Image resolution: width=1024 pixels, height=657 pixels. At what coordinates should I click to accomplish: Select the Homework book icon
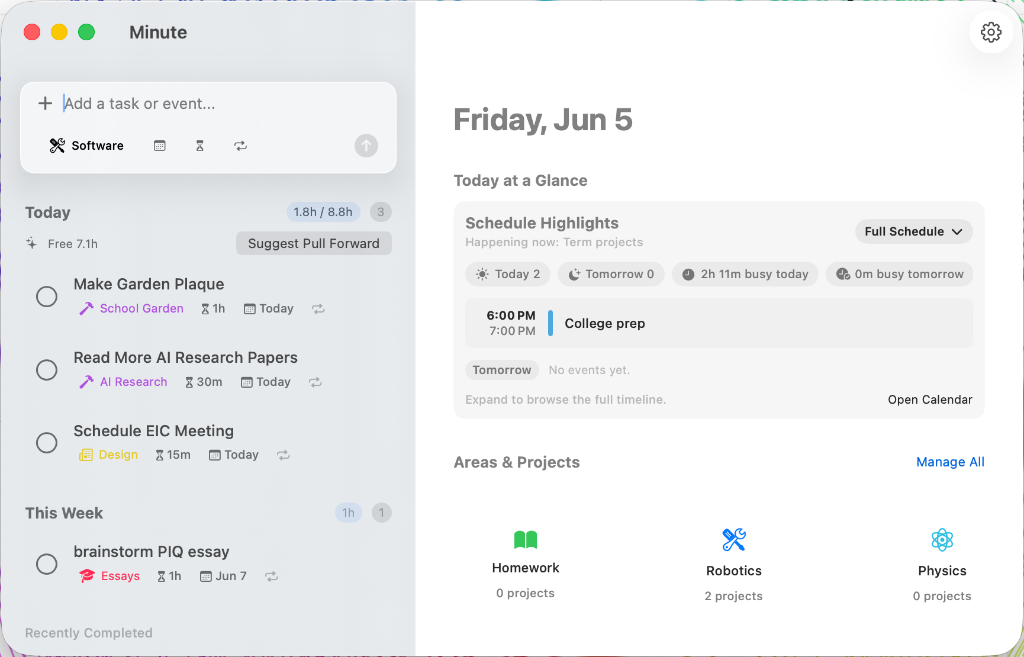click(525, 539)
